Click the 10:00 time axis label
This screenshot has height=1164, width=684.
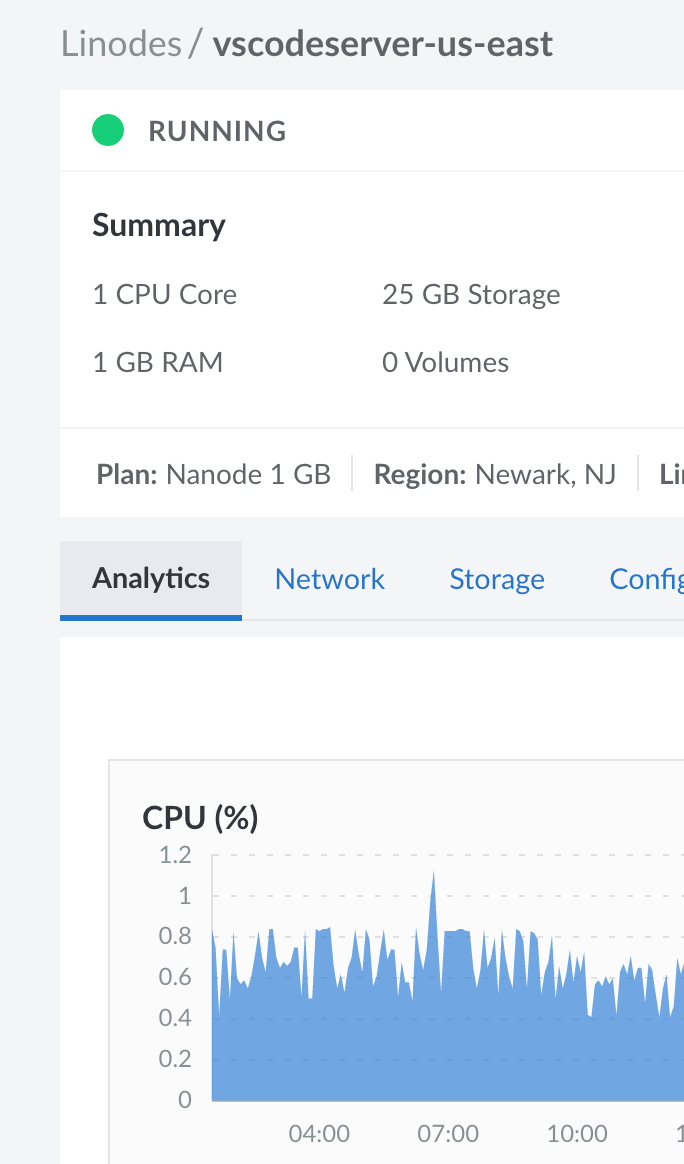point(577,1134)
